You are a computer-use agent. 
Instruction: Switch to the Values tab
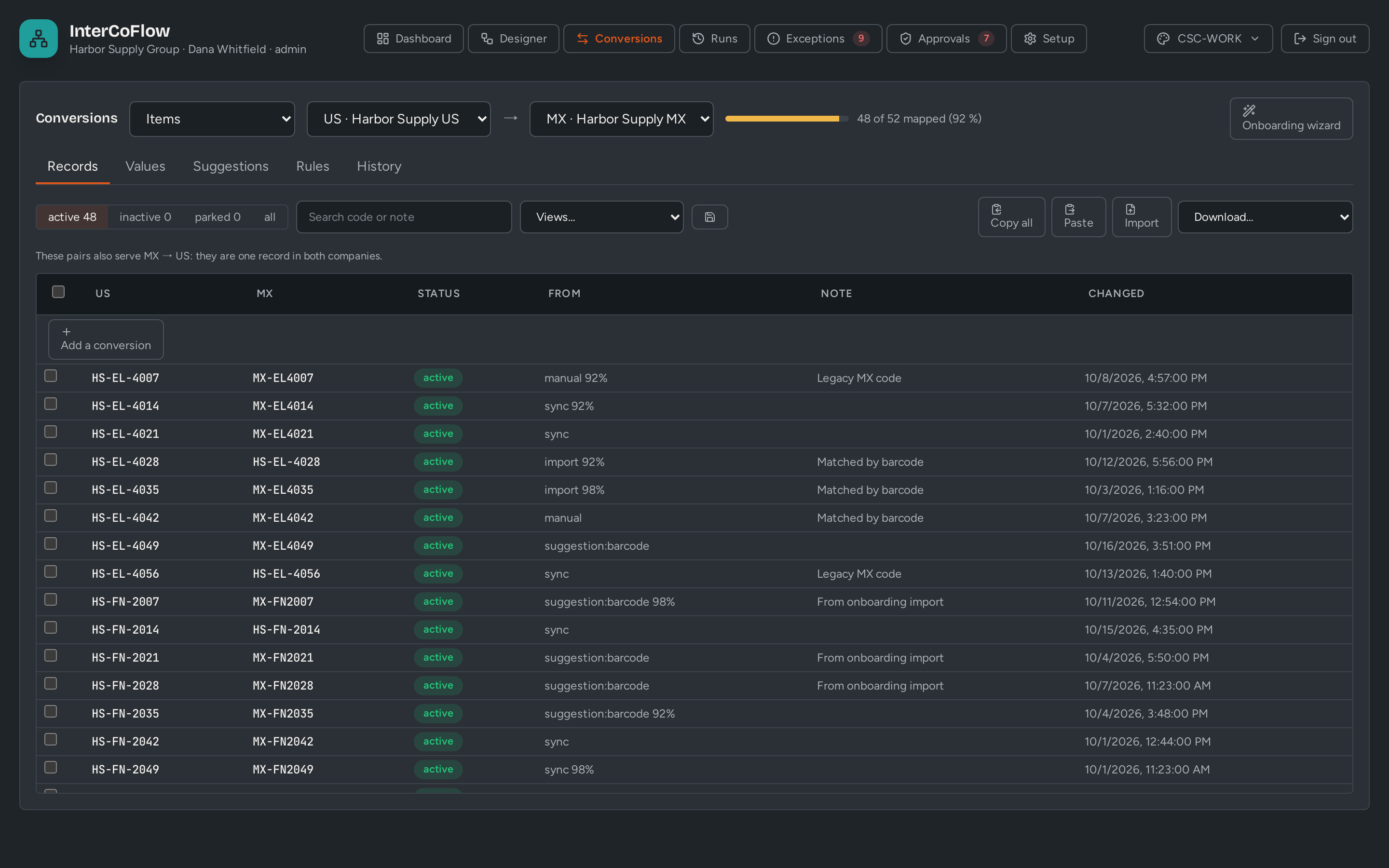(145, 166)
